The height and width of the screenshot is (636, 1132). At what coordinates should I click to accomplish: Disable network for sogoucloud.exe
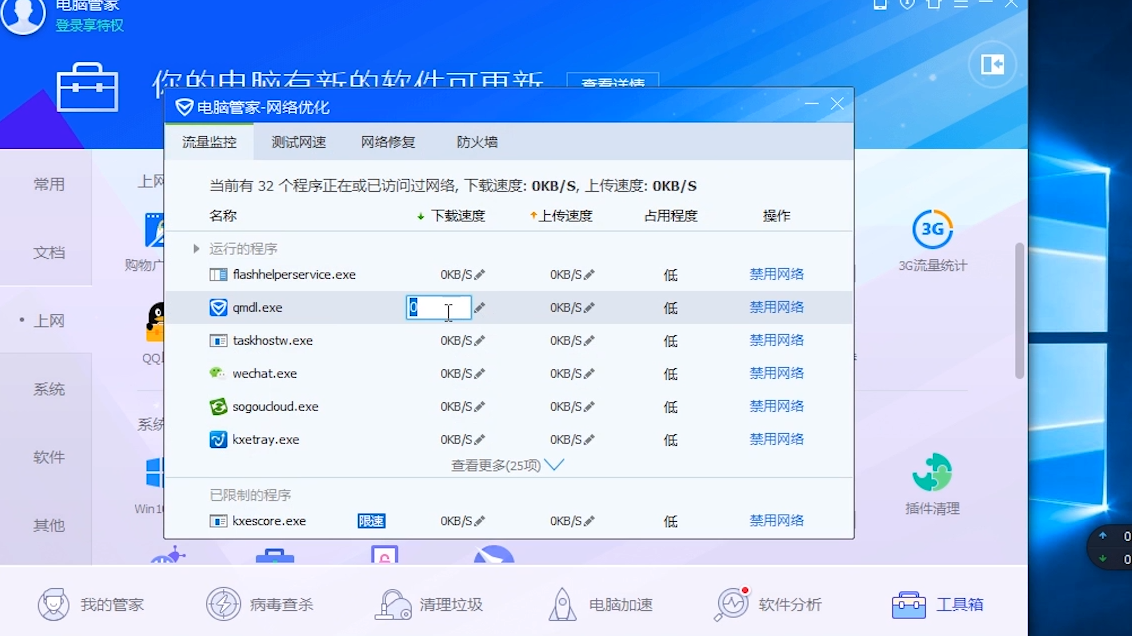click(777, 406)
